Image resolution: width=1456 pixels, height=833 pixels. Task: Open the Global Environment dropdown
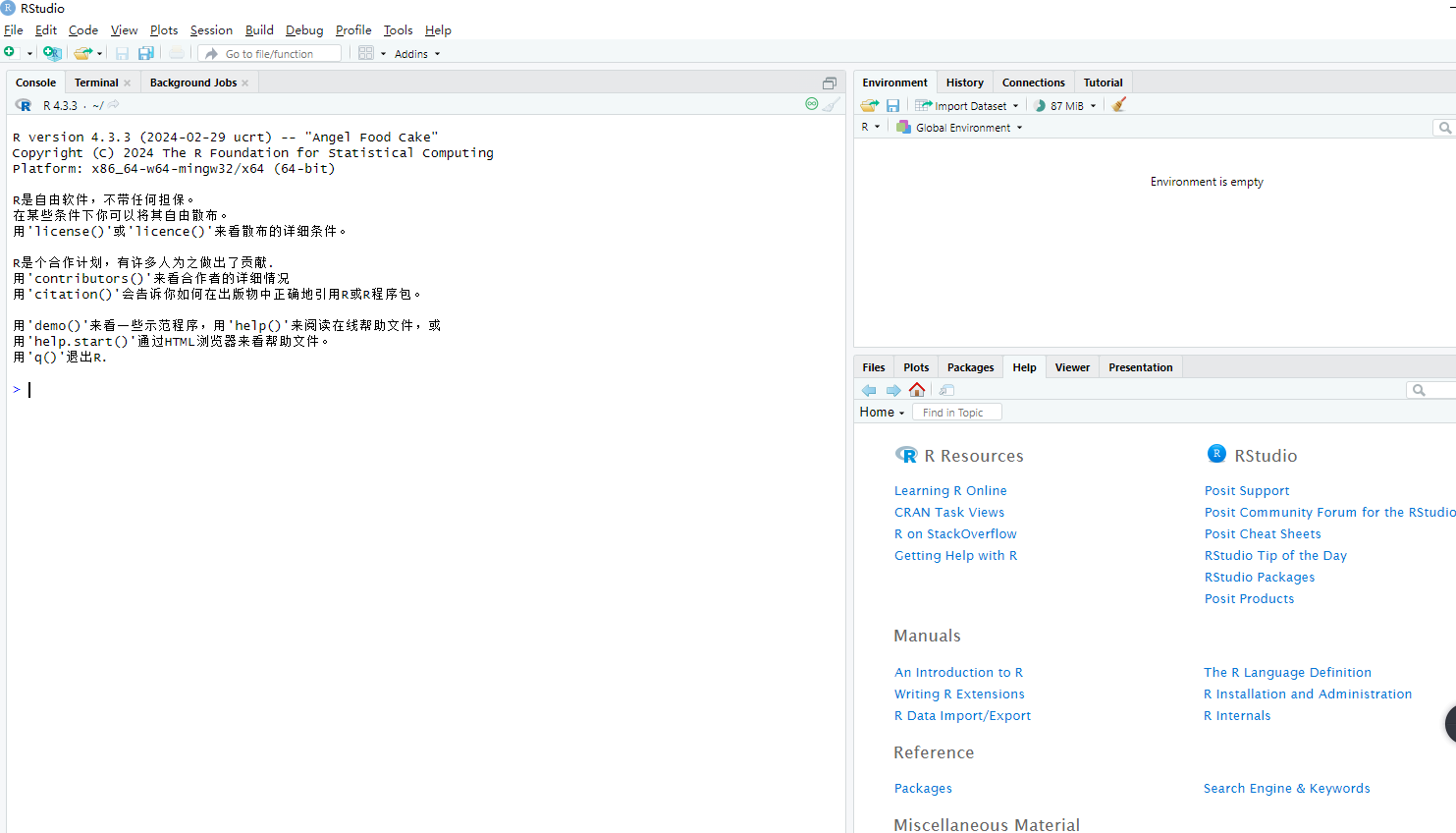pos(959,128)
